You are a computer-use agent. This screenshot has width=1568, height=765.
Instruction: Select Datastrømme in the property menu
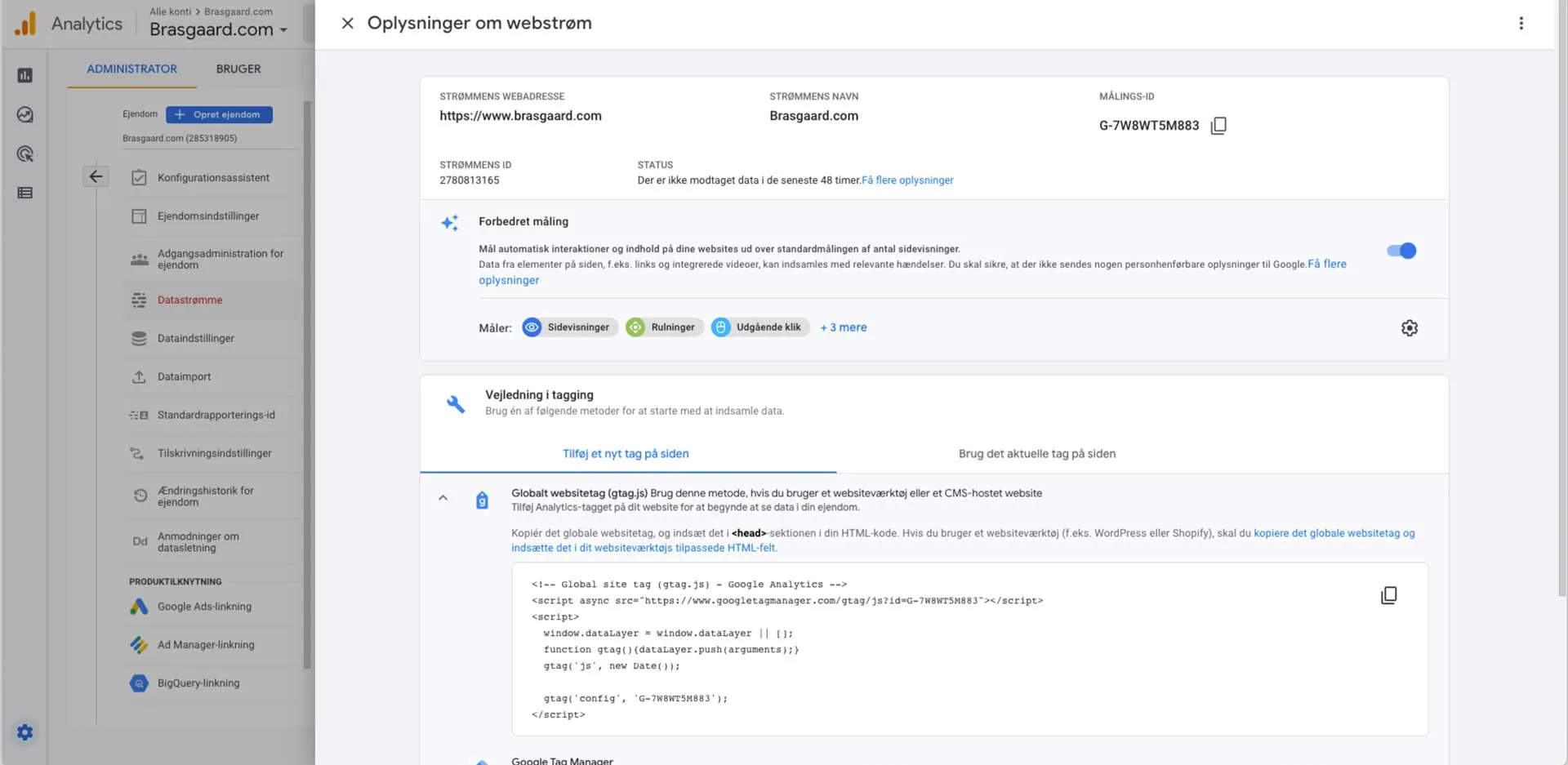[x=189, y=300]
